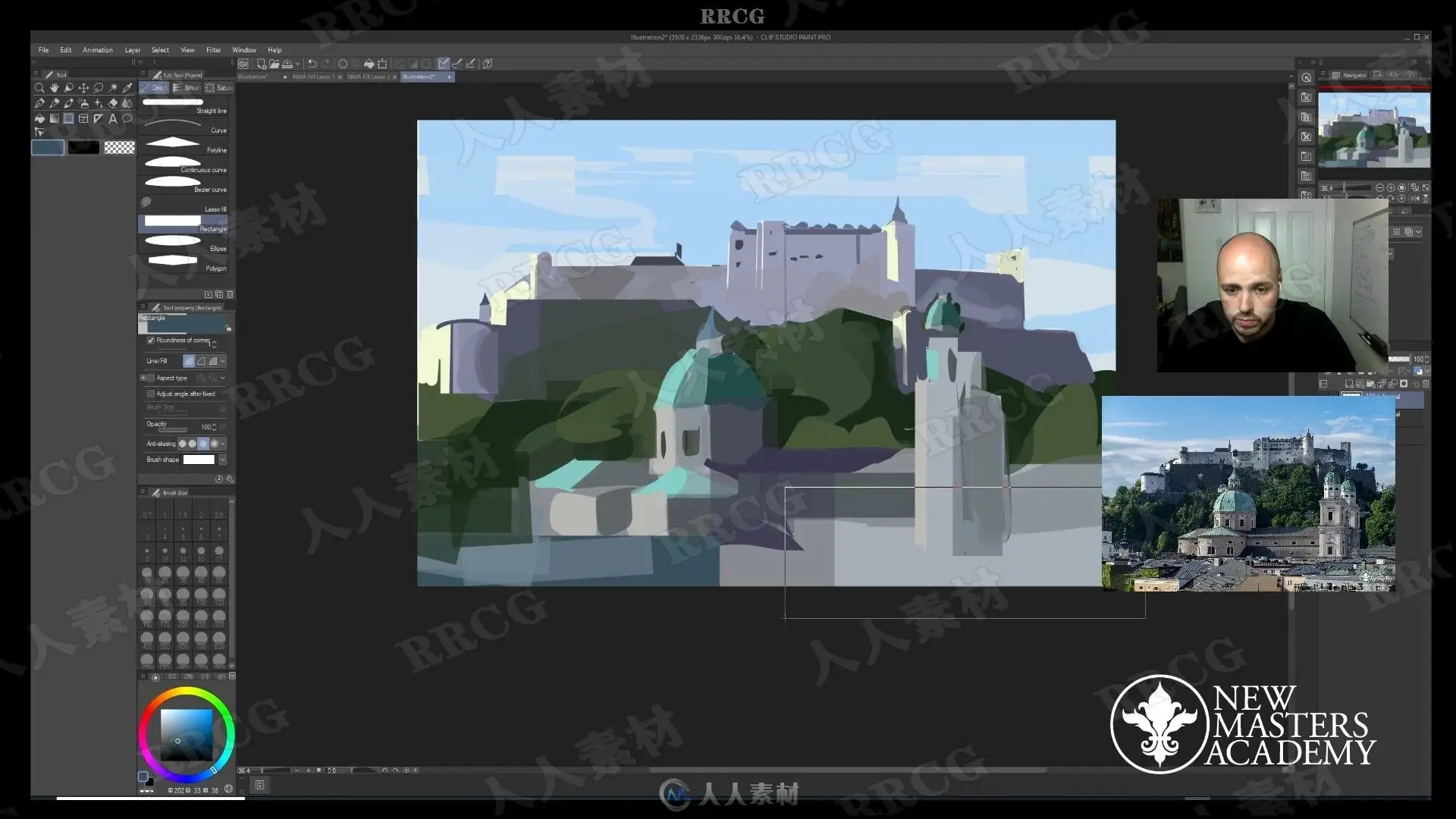Image resolution: width=1456 pixels, height=819 pixels.
Task: Select the Zoom magnifier tool
Action: [39, 88]
